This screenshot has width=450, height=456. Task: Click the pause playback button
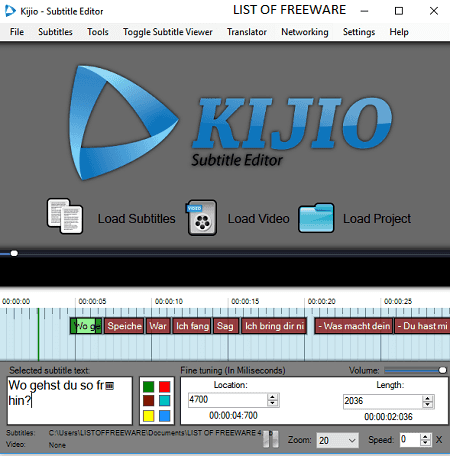click(x=270, y=440)
